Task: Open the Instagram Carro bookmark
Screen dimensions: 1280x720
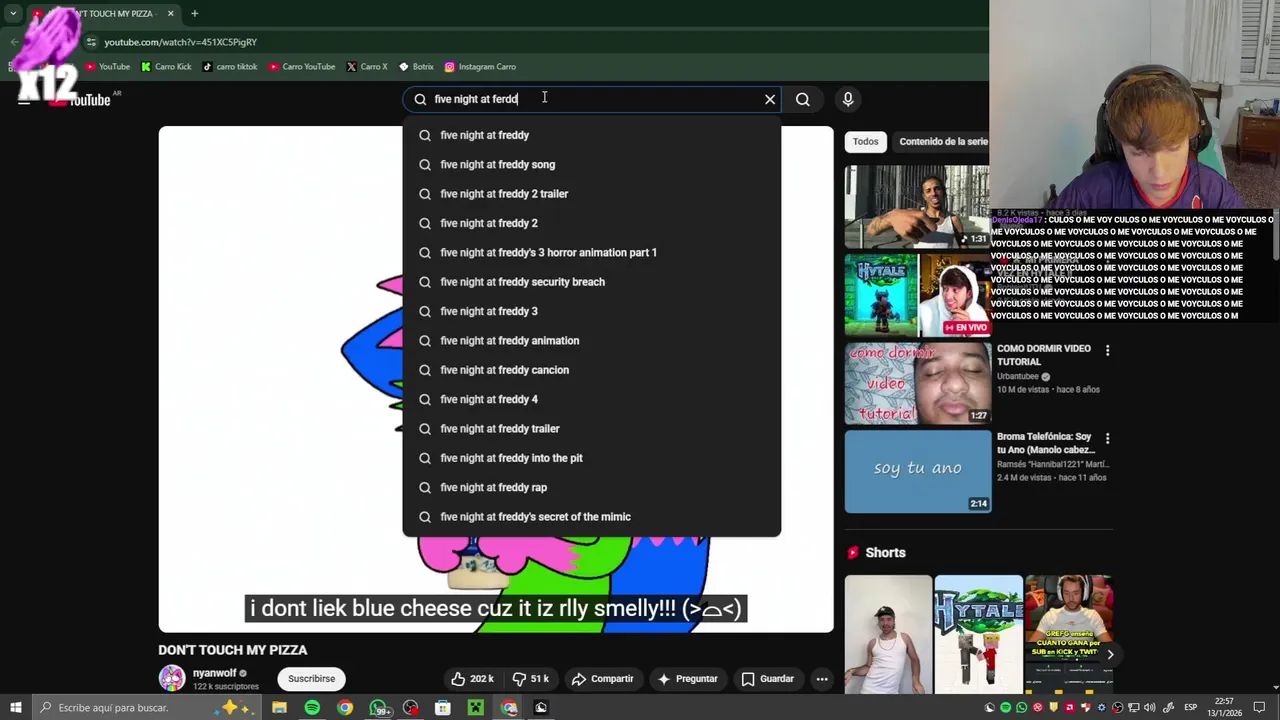Action: [480, 67]
